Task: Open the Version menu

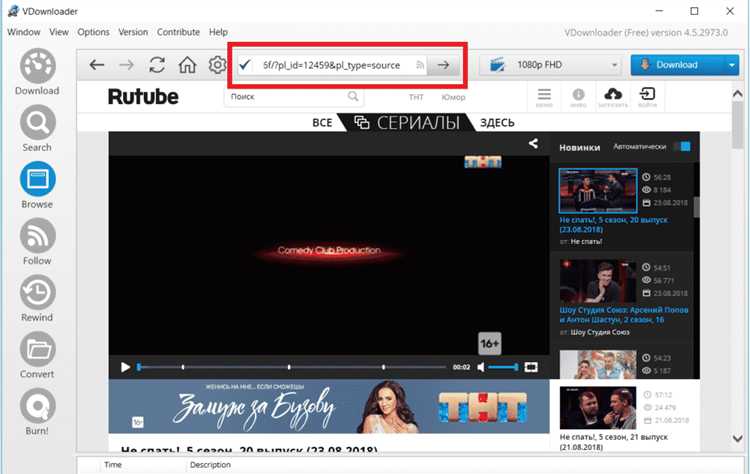Action: click(x=133, y=32)
